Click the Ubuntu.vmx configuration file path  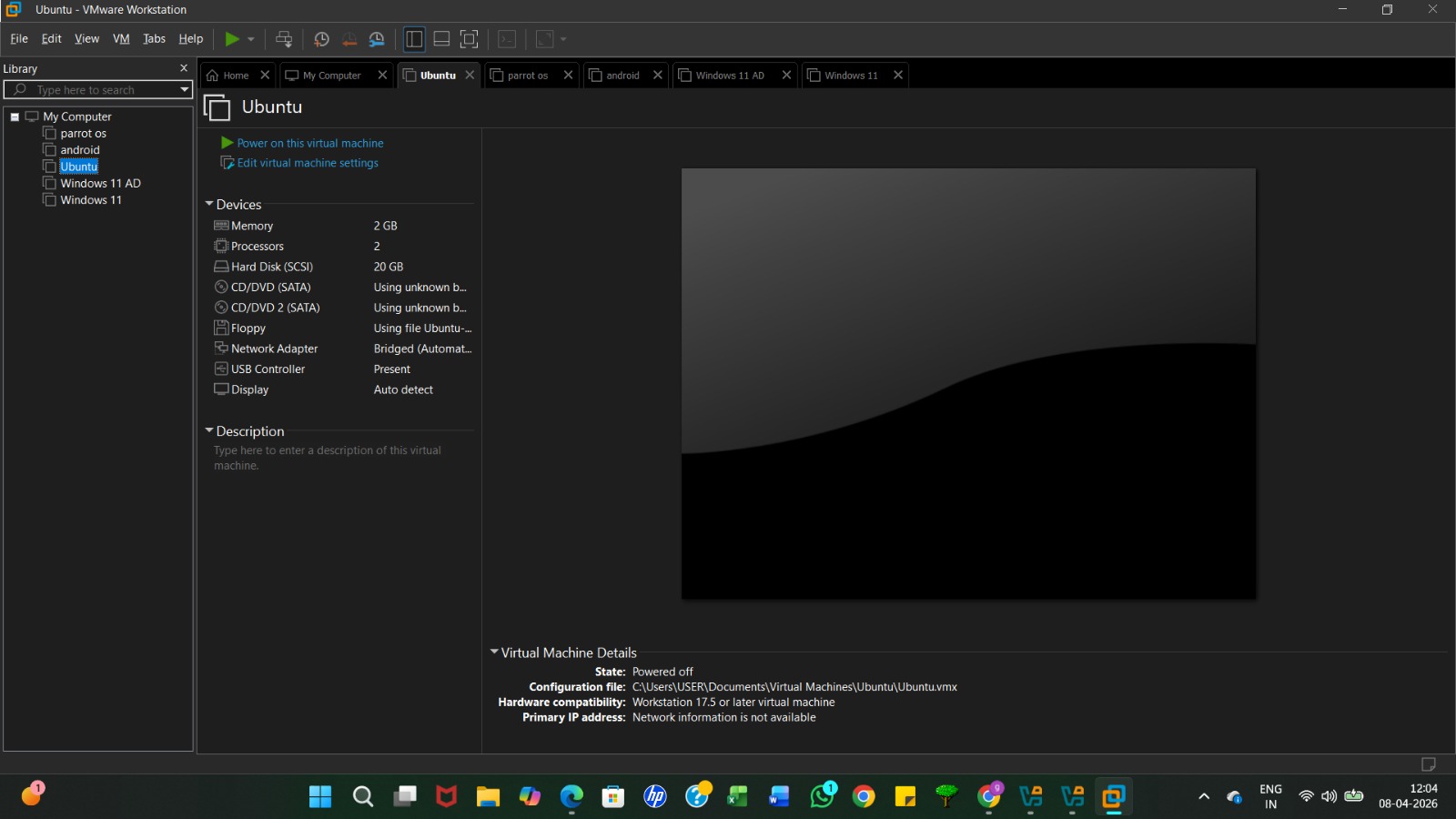click(x=794, y=687)
